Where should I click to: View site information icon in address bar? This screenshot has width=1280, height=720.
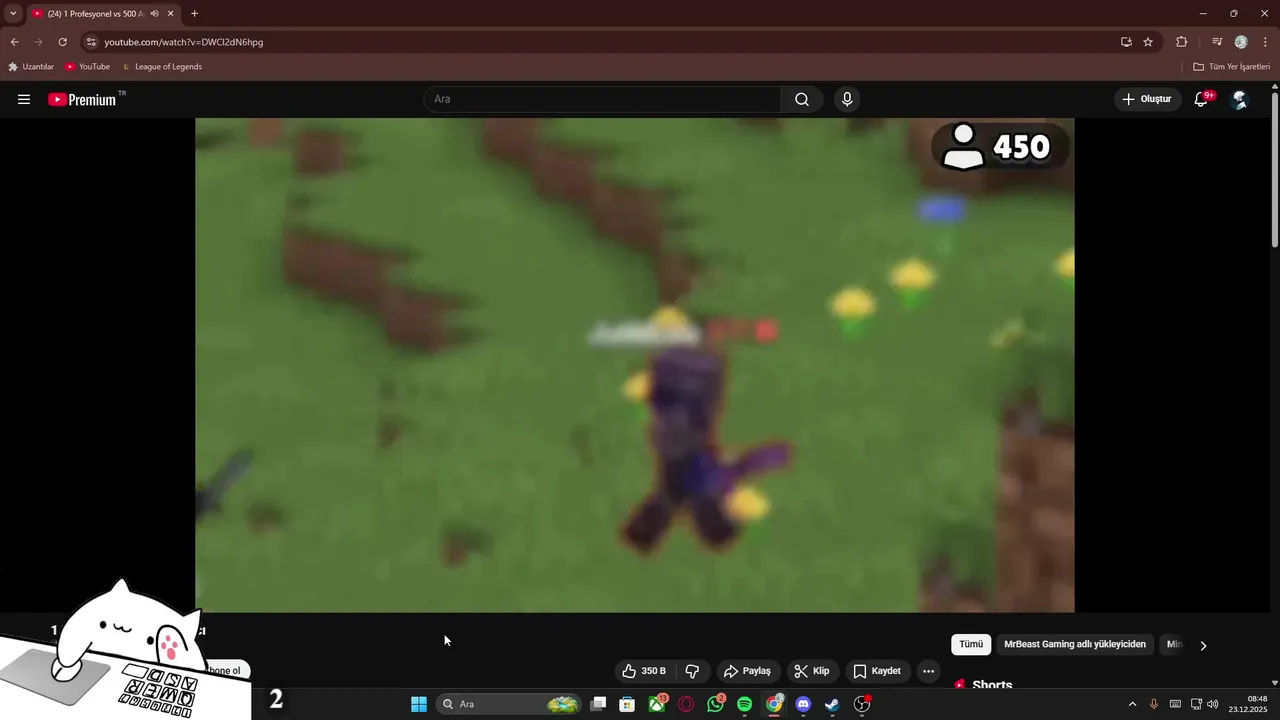[x=91, y=42]
